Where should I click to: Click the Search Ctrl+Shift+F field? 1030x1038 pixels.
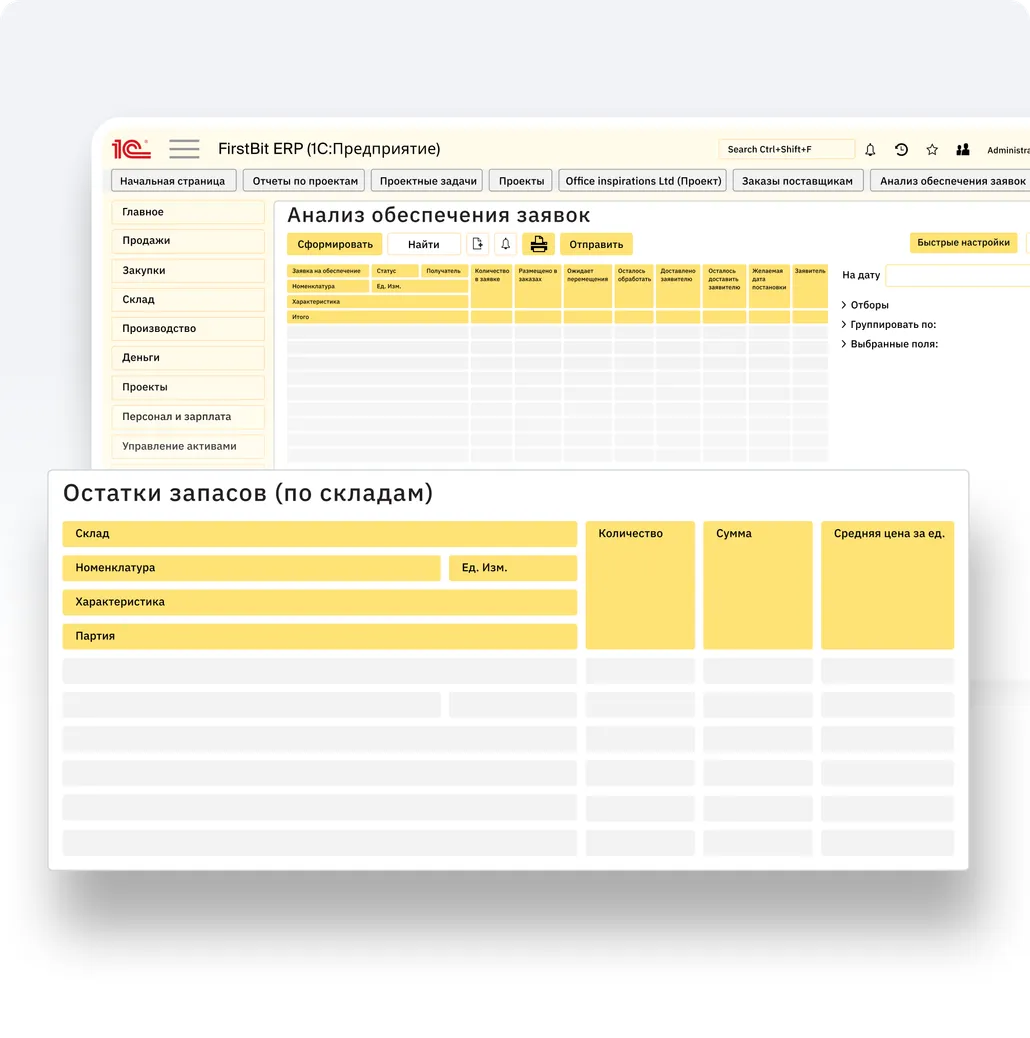pyautogui.click(x=786, y=150)
